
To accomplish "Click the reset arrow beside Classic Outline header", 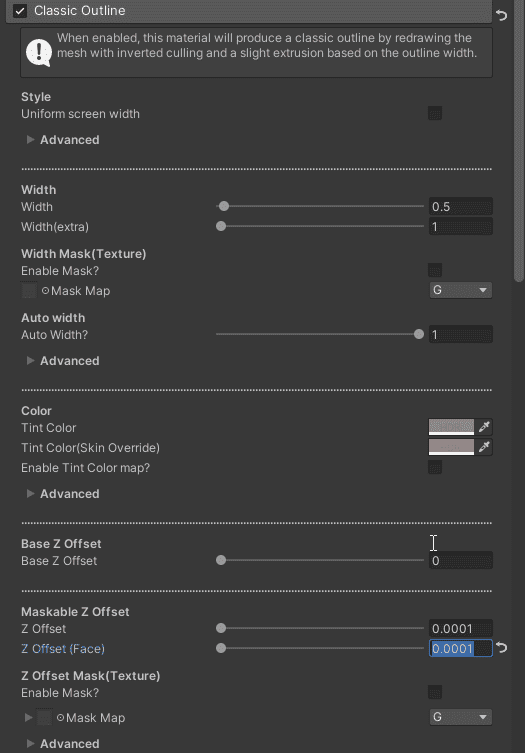I will [x=501, y=15].
